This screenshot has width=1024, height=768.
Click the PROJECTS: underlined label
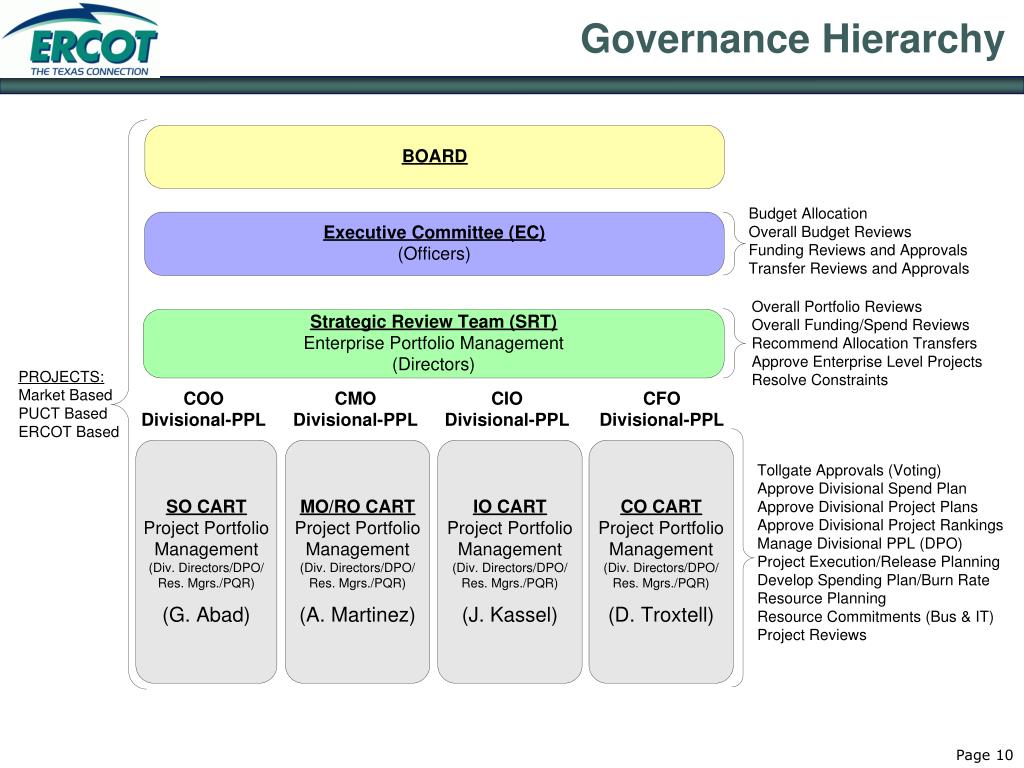point(61,377)
